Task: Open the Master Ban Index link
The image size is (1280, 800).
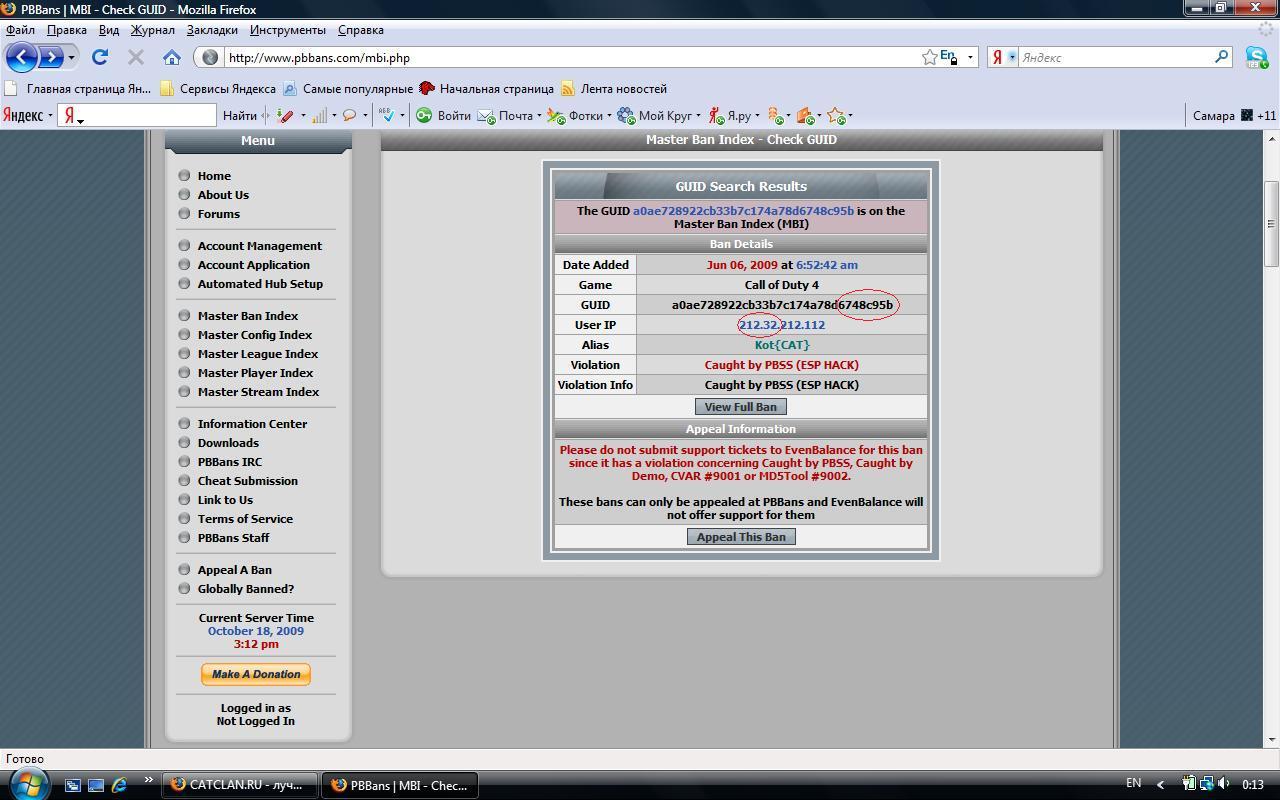Action: pyautogui.click(x=248, y=316)
